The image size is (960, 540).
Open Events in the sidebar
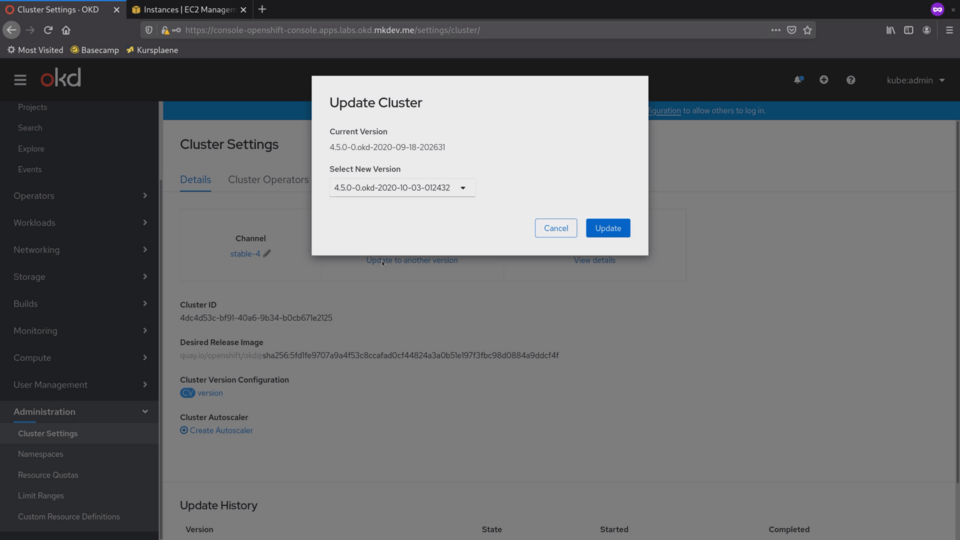click(30, 170)
